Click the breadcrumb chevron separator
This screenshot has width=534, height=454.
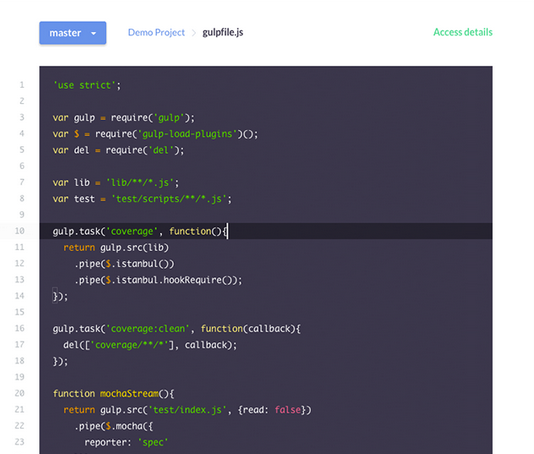pyautogui.click(x=194, y=33)
